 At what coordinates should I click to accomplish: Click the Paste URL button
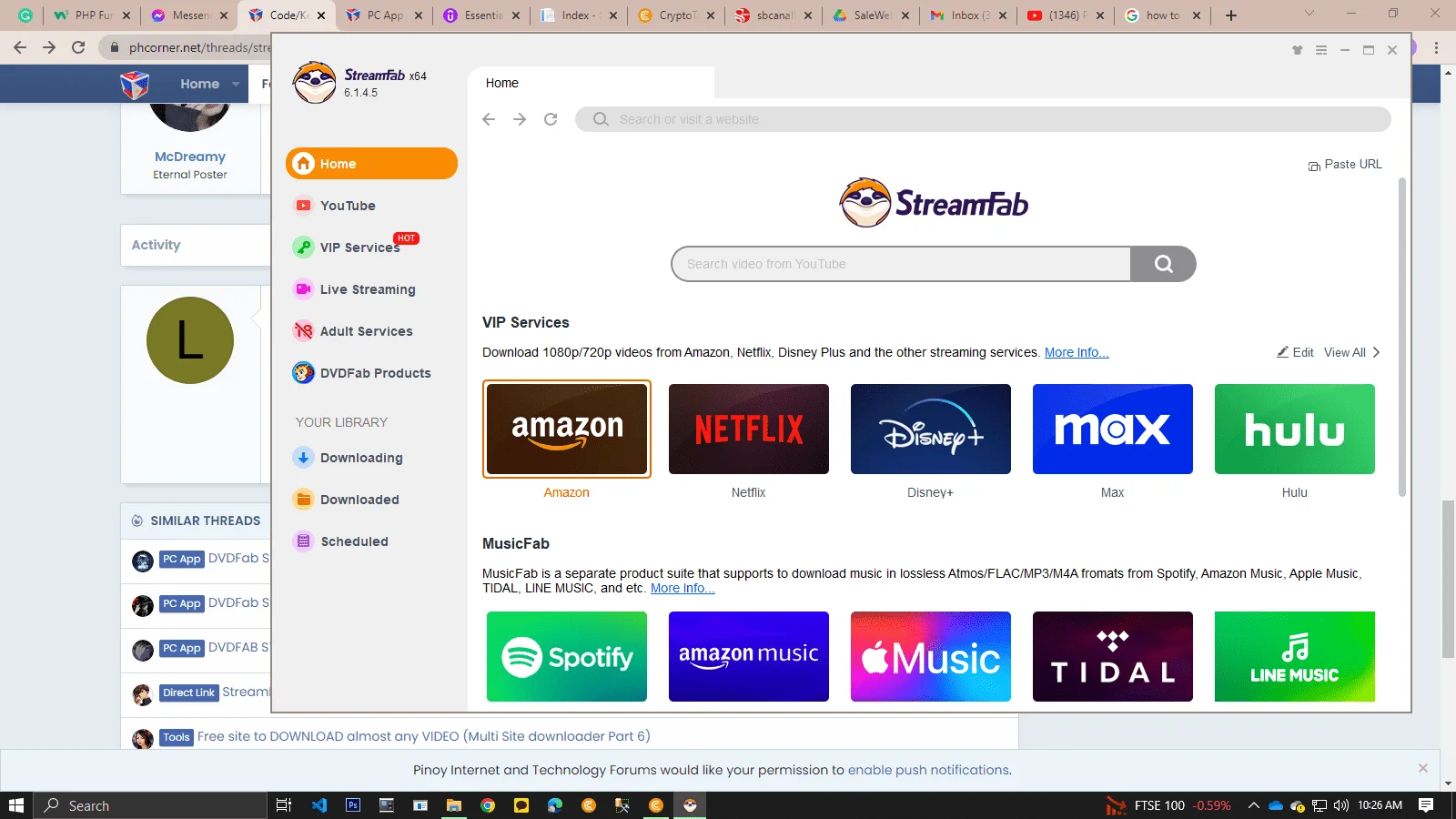[1345, 165]
